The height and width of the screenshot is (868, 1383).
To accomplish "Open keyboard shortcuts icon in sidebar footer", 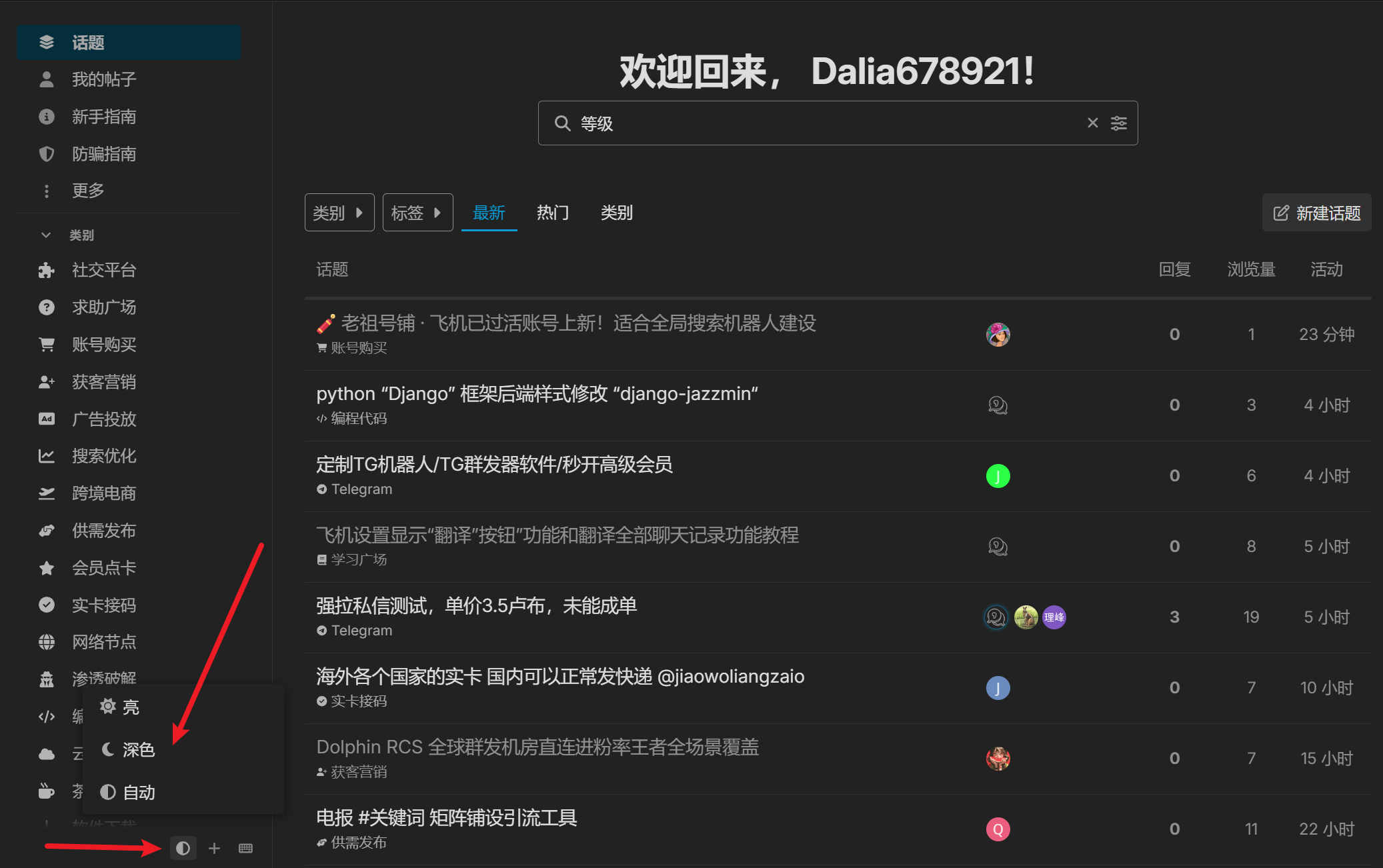I will click(245, 848).
